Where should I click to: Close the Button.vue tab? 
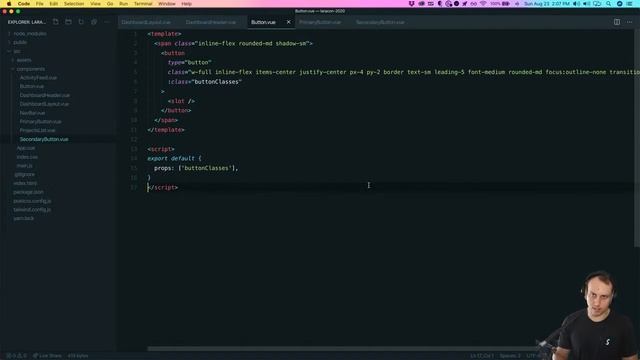[289, 22]
